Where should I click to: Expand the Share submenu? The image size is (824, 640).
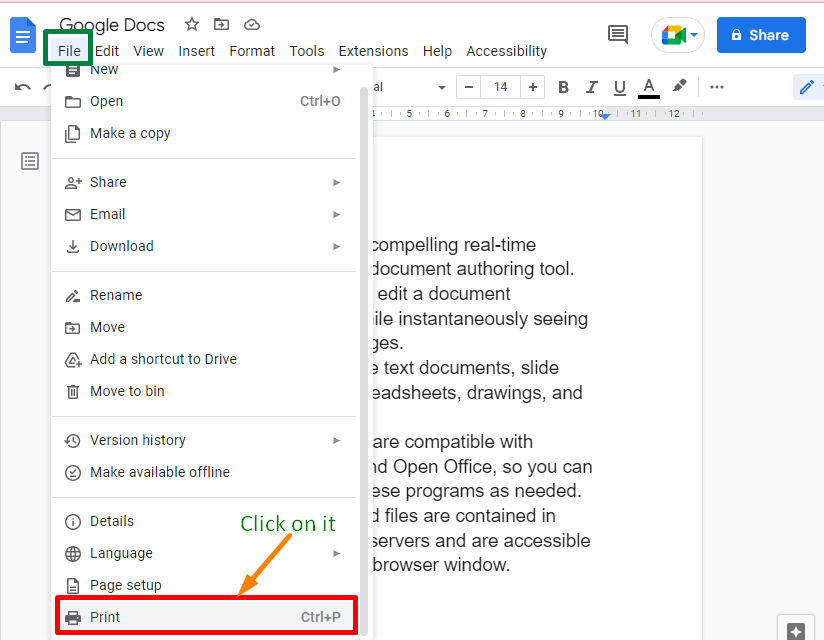coord(205,182)
